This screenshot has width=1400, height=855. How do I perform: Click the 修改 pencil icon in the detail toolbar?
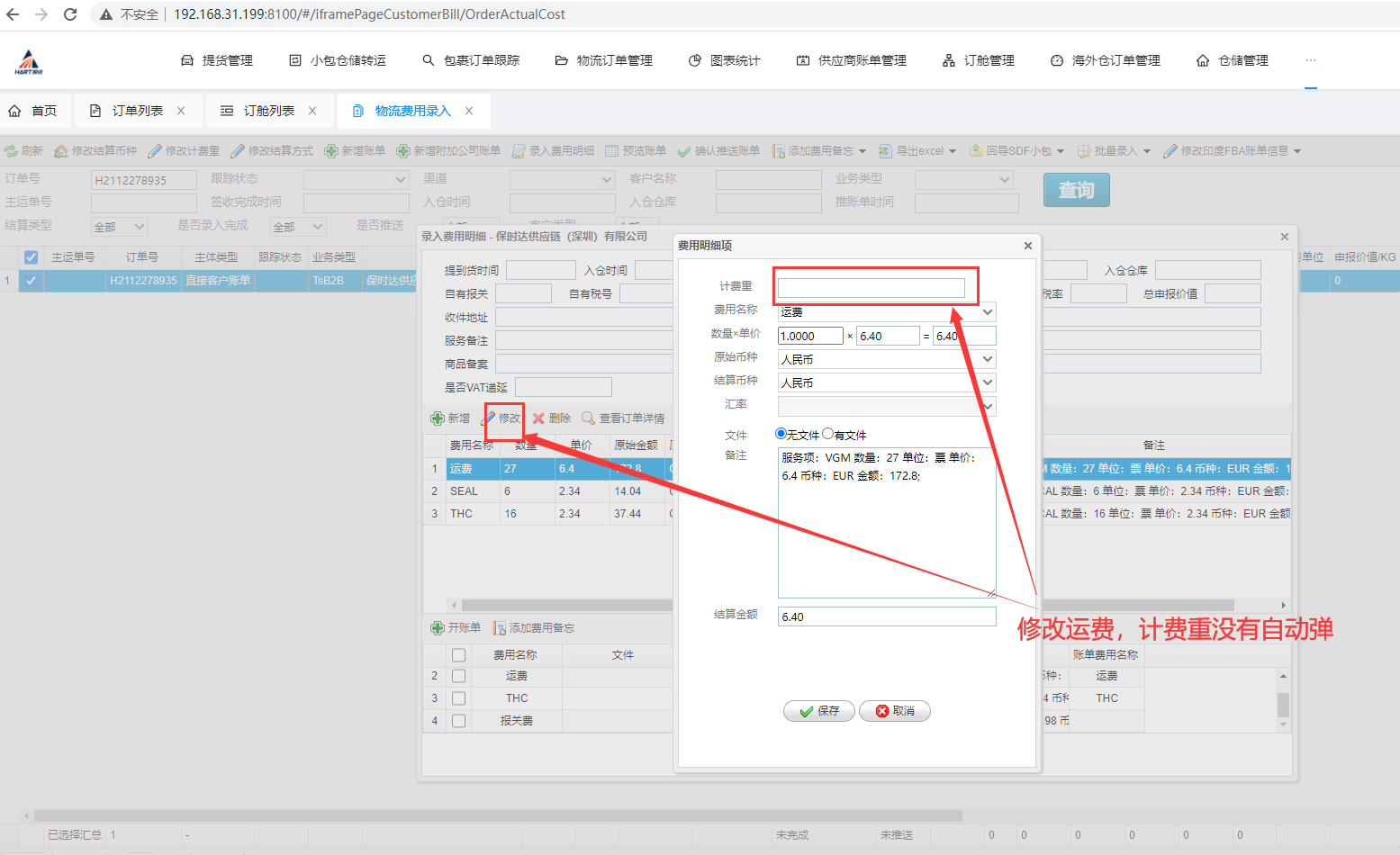tap(489, 418)
